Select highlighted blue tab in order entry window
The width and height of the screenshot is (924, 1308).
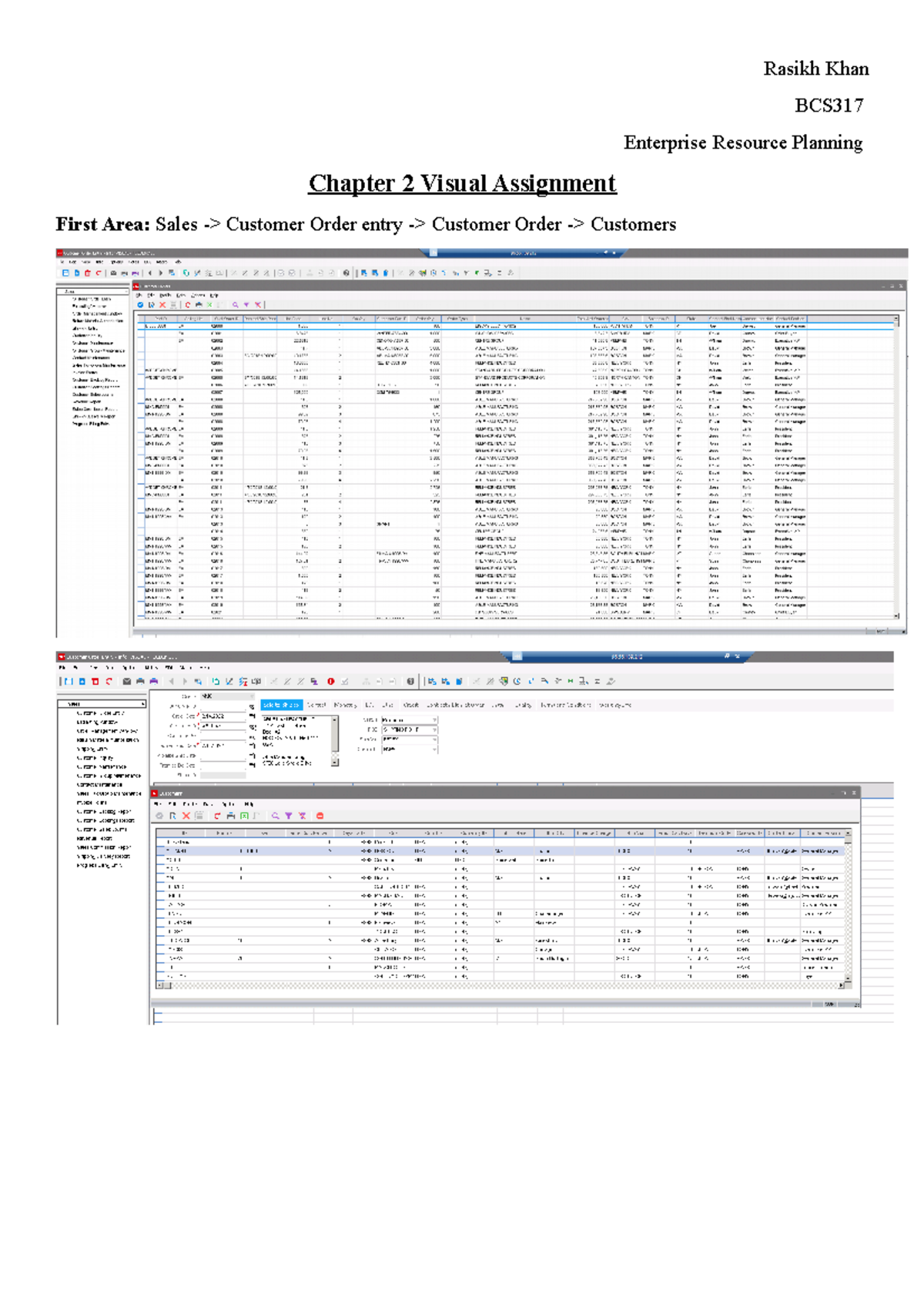[x=281, y=705]
